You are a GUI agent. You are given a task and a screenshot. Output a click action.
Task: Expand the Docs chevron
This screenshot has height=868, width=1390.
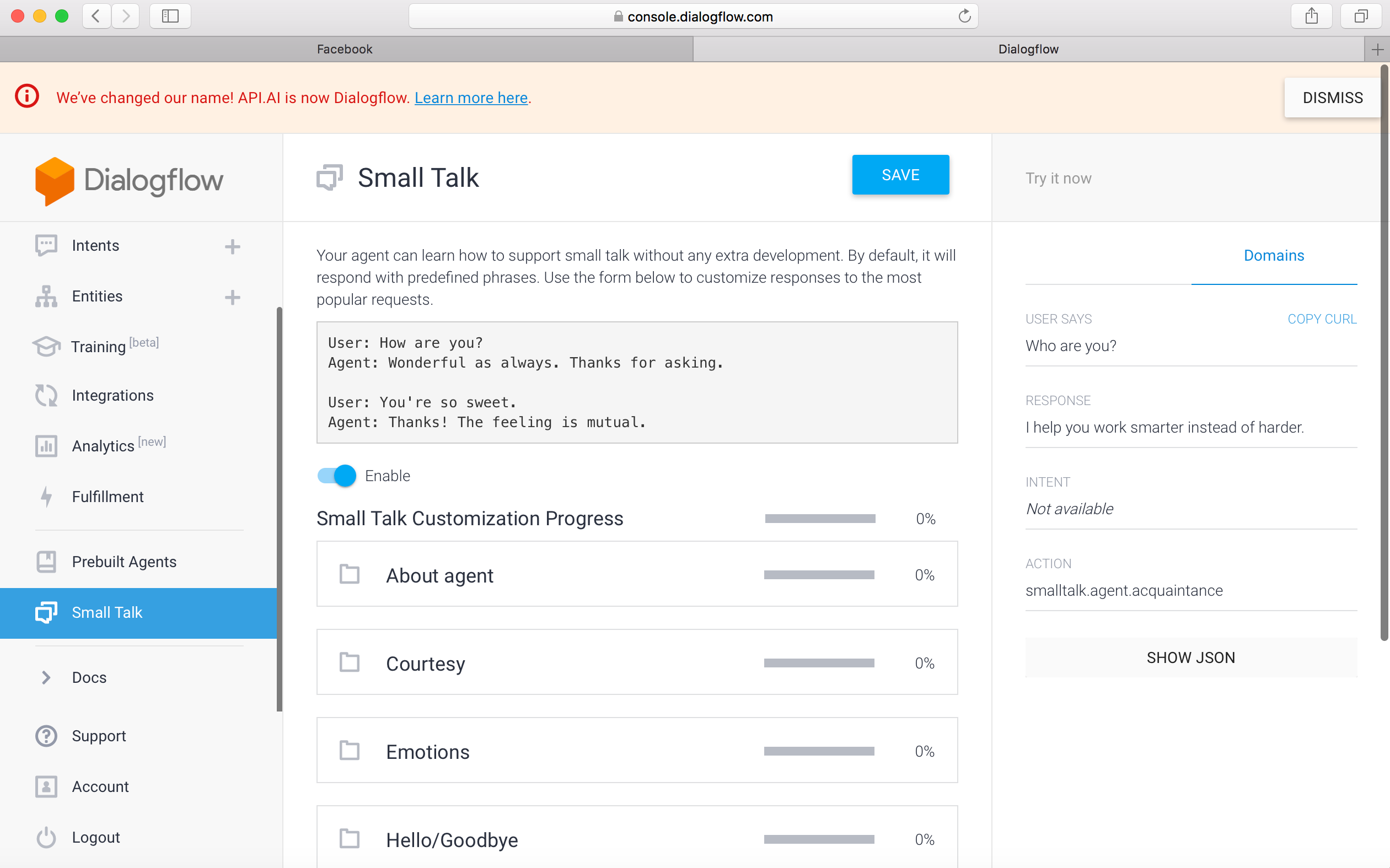(x=46, y=677)
